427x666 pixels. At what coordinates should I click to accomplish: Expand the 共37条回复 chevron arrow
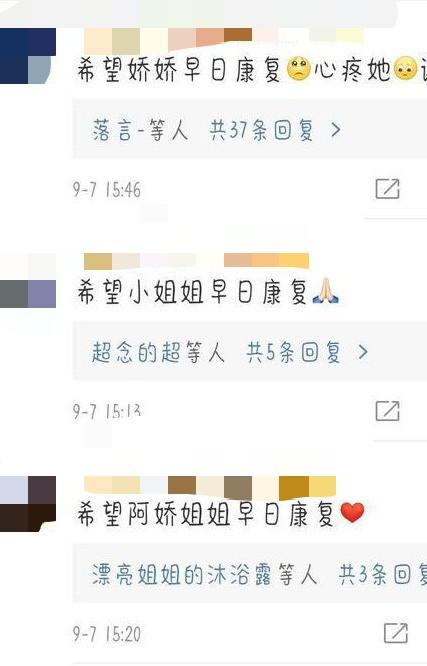[336, 130]
